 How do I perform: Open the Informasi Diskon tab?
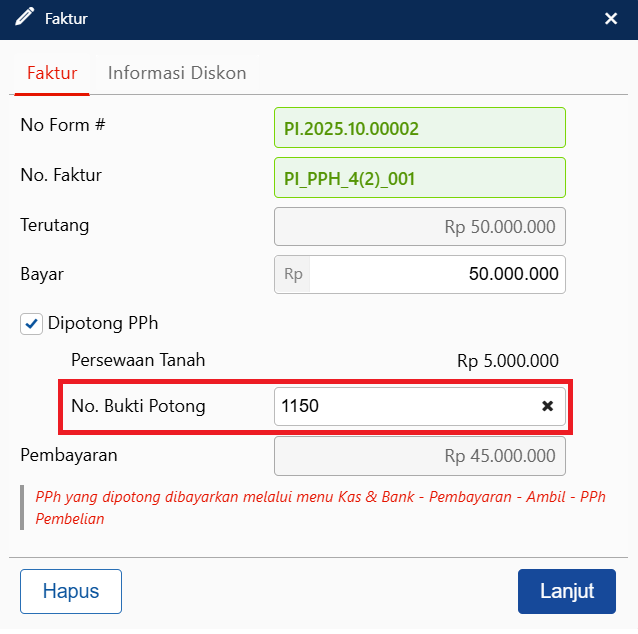(177, 73)
